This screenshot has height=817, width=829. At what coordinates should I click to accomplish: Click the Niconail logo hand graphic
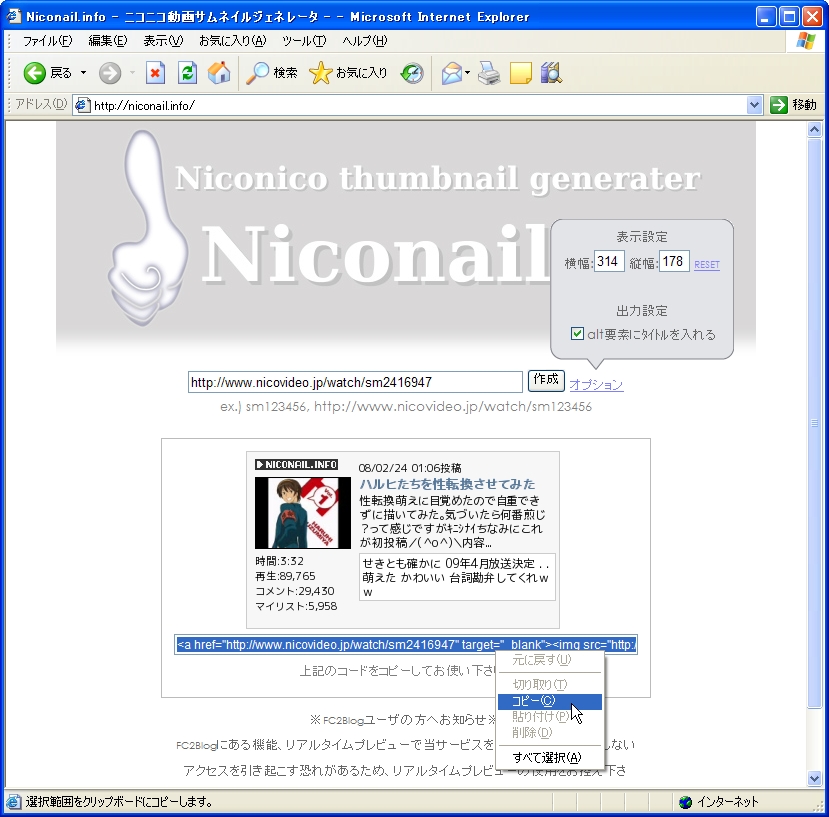[x=148, y=228]
